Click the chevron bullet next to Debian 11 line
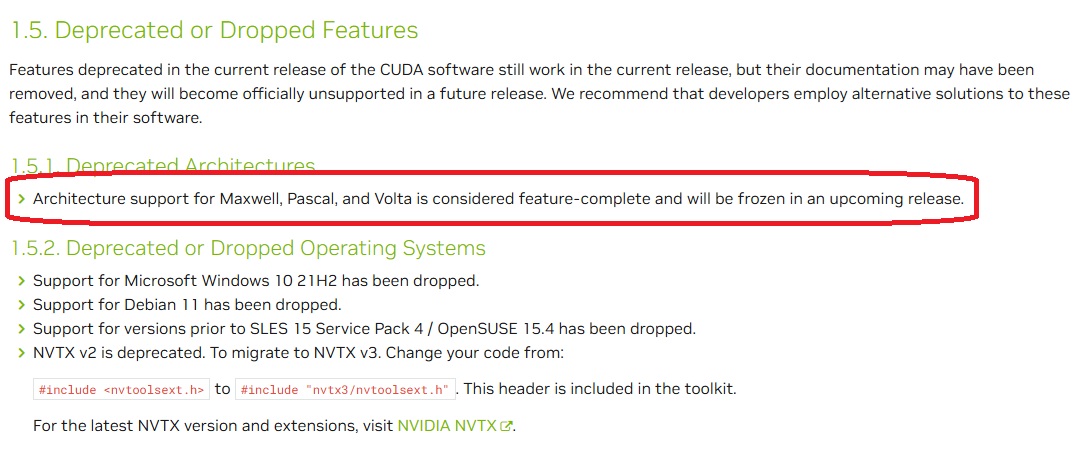 (21, 304)
